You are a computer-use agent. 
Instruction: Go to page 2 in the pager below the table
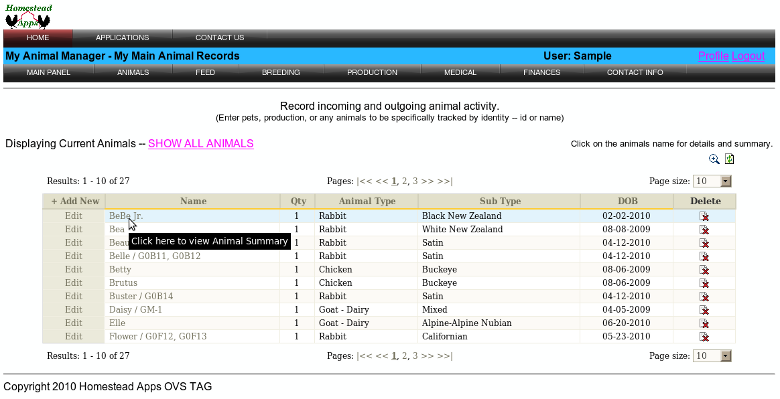point(404,356)
